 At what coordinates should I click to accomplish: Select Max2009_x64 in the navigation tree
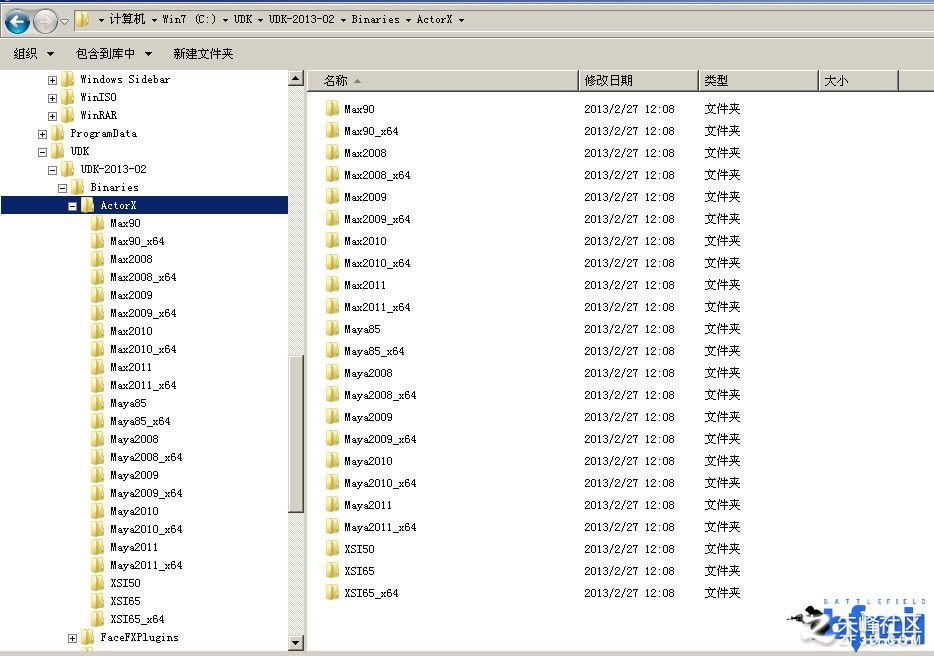coord(143,313)
